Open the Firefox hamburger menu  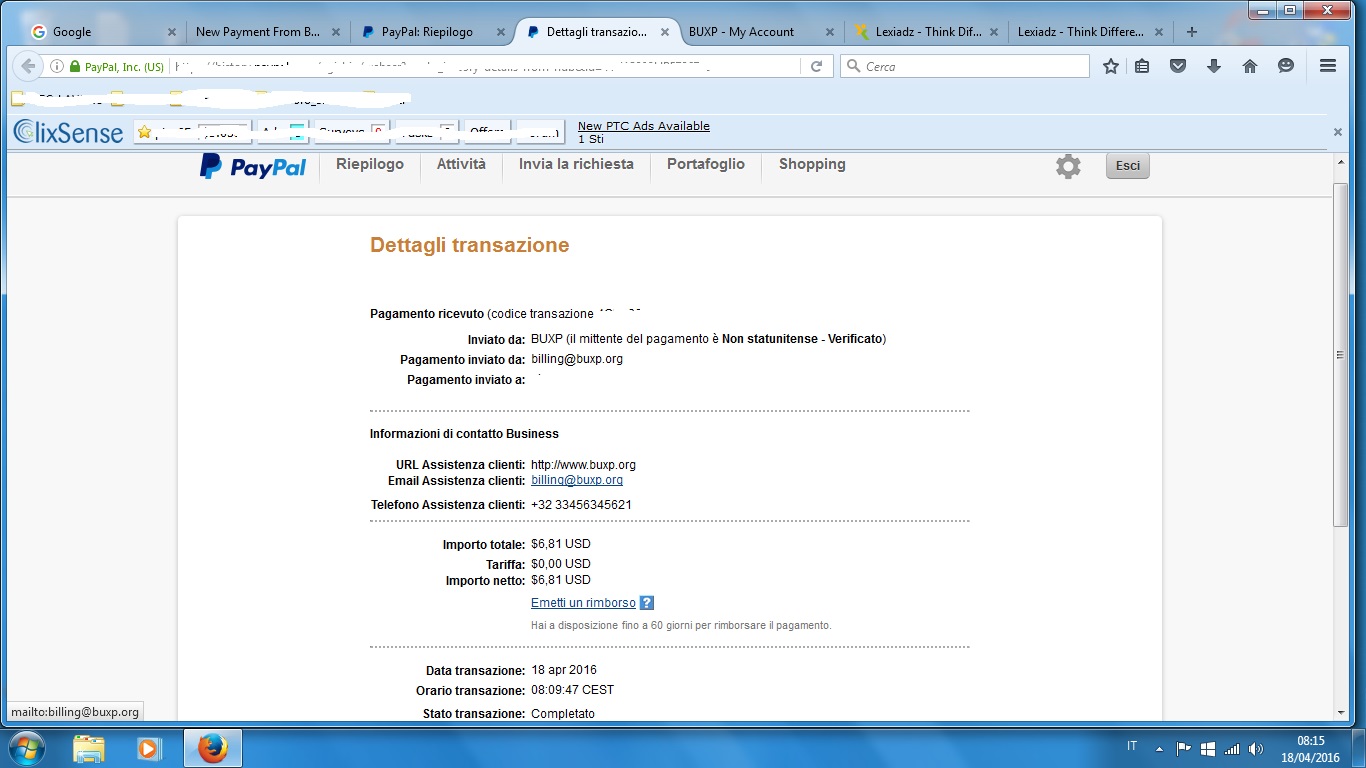pyautogui.click(x=1328, y=66)
